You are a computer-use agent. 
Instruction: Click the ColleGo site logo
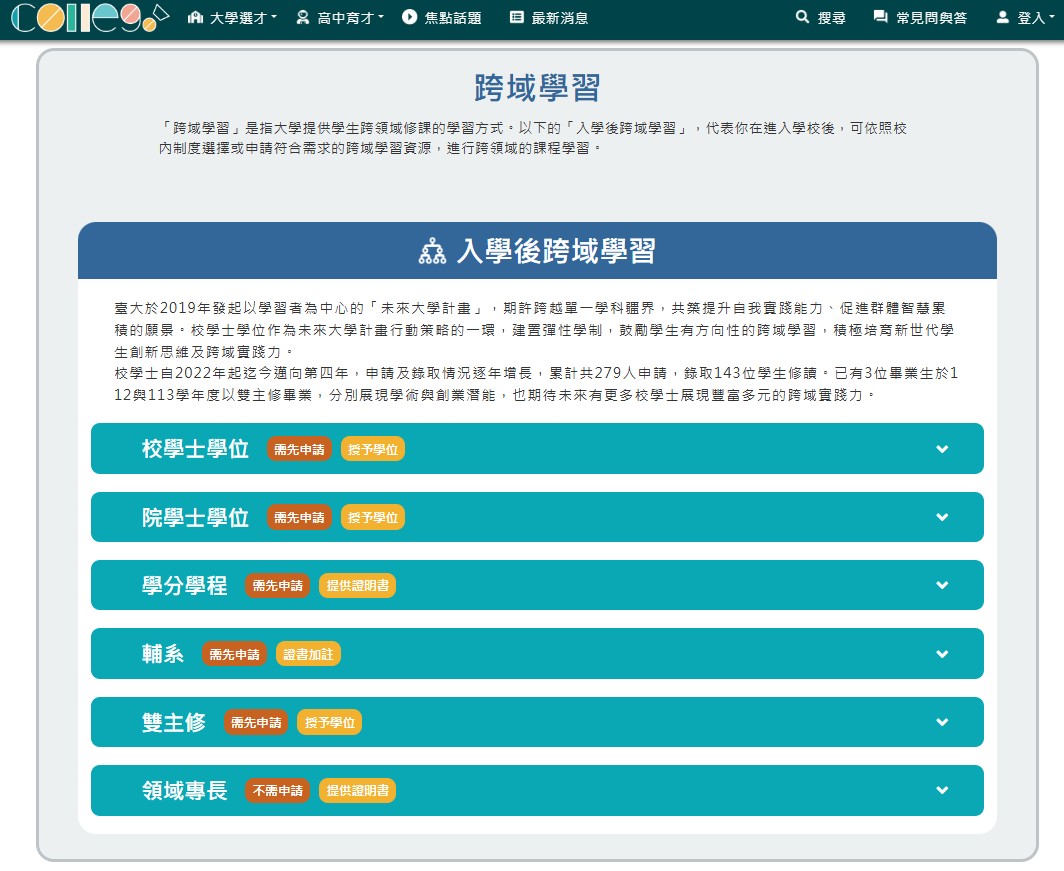pyautogui.click(x=85, y=18)
